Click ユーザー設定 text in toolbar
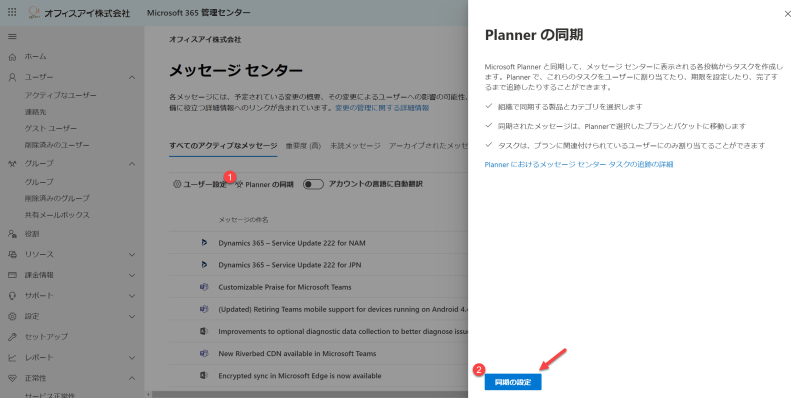 click(205, 184)
